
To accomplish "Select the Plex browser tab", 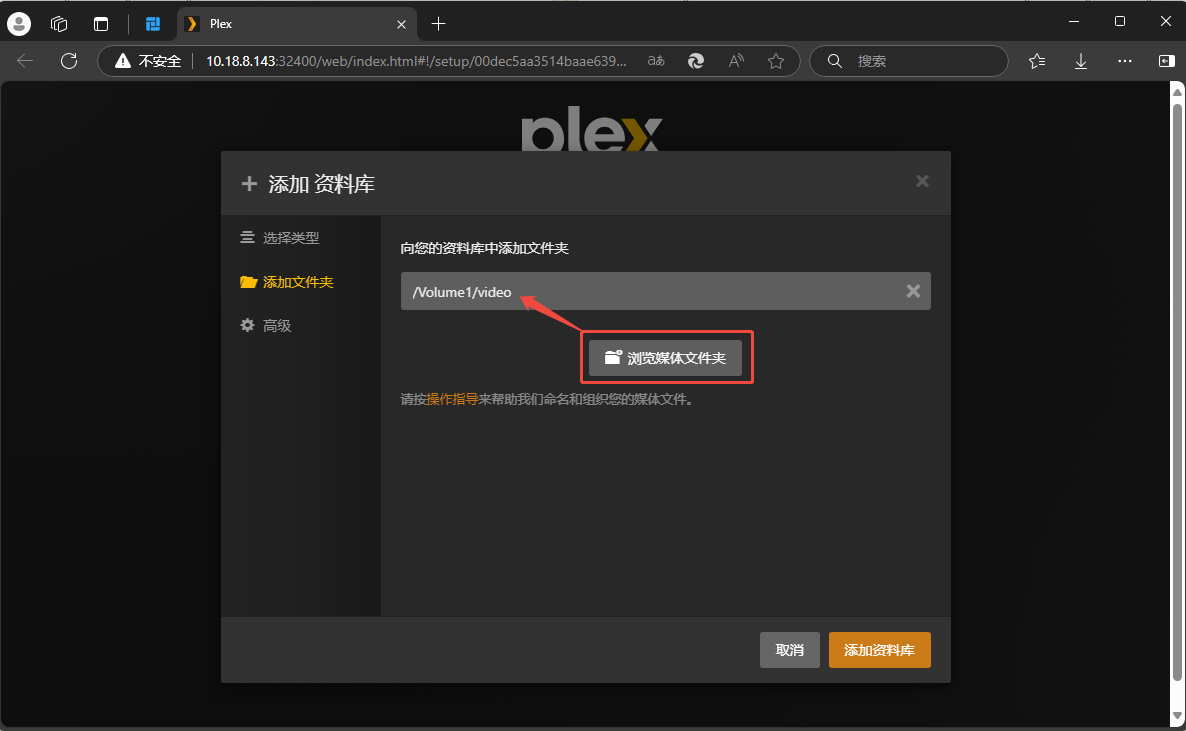I will coord(296,24).
